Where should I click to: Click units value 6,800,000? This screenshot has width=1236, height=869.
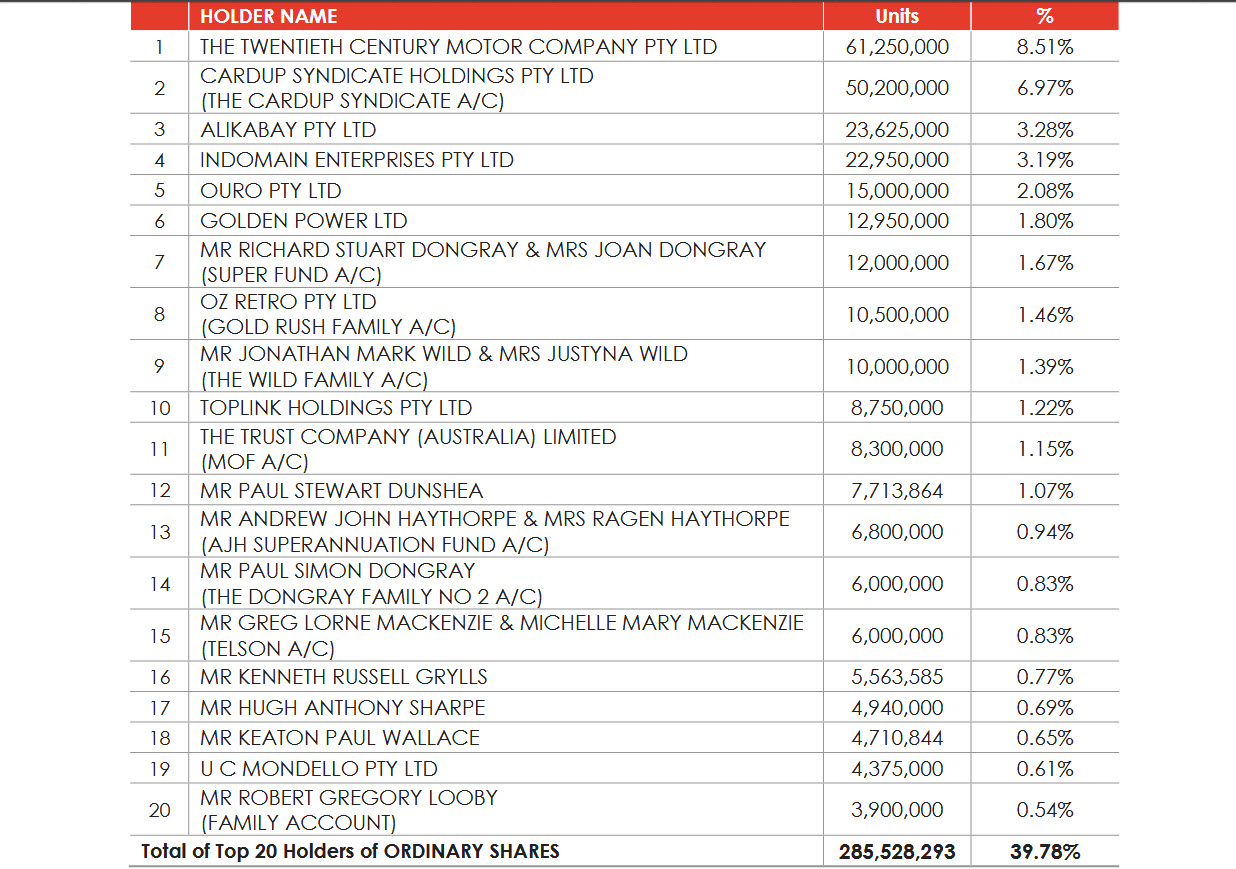coord(897,532)
